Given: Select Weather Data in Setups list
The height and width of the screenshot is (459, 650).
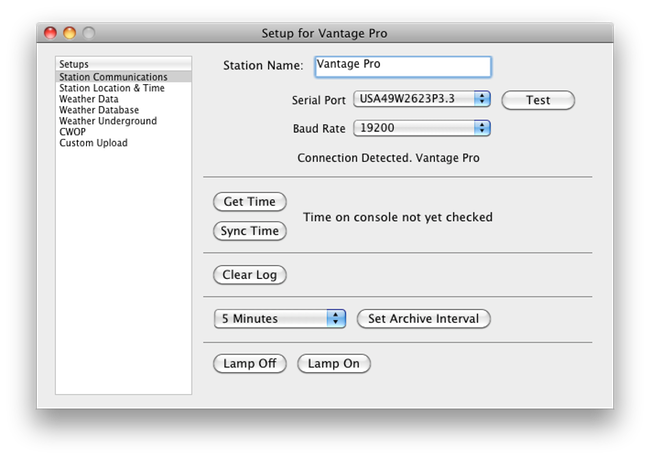Looking at the screenshot, I should pyautogui.click(x=124, y=99).
